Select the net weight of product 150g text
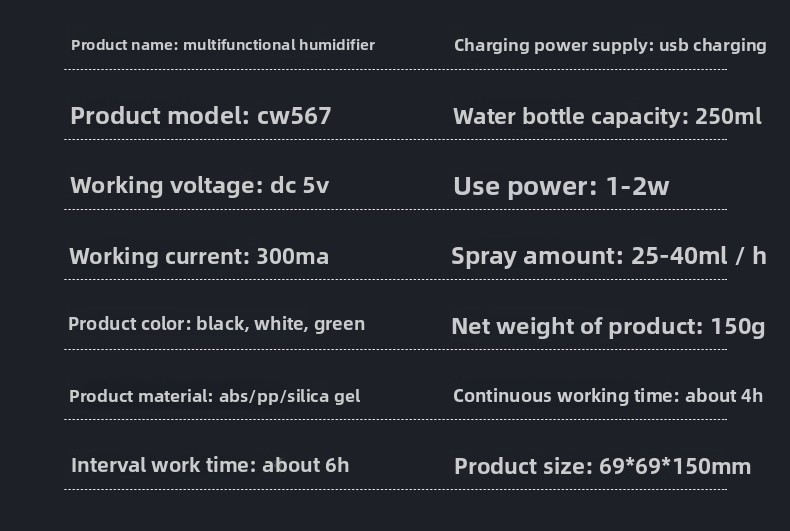Screen dimensions: 790x531 [608, 326]
